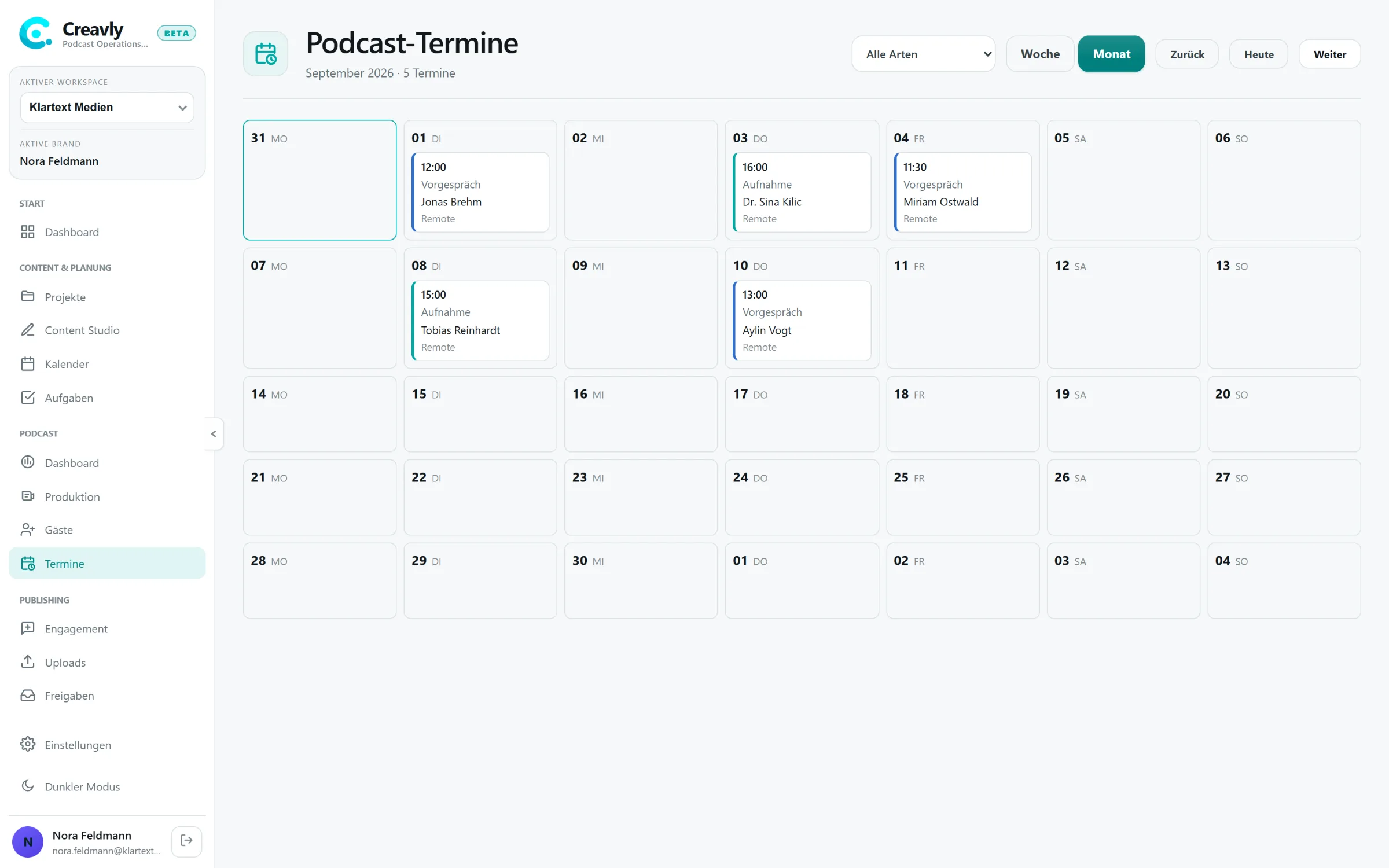Open Content Studio pencil icon
Image resolution: width=1389 pixels, height=868 pixels.
[28, 330]
